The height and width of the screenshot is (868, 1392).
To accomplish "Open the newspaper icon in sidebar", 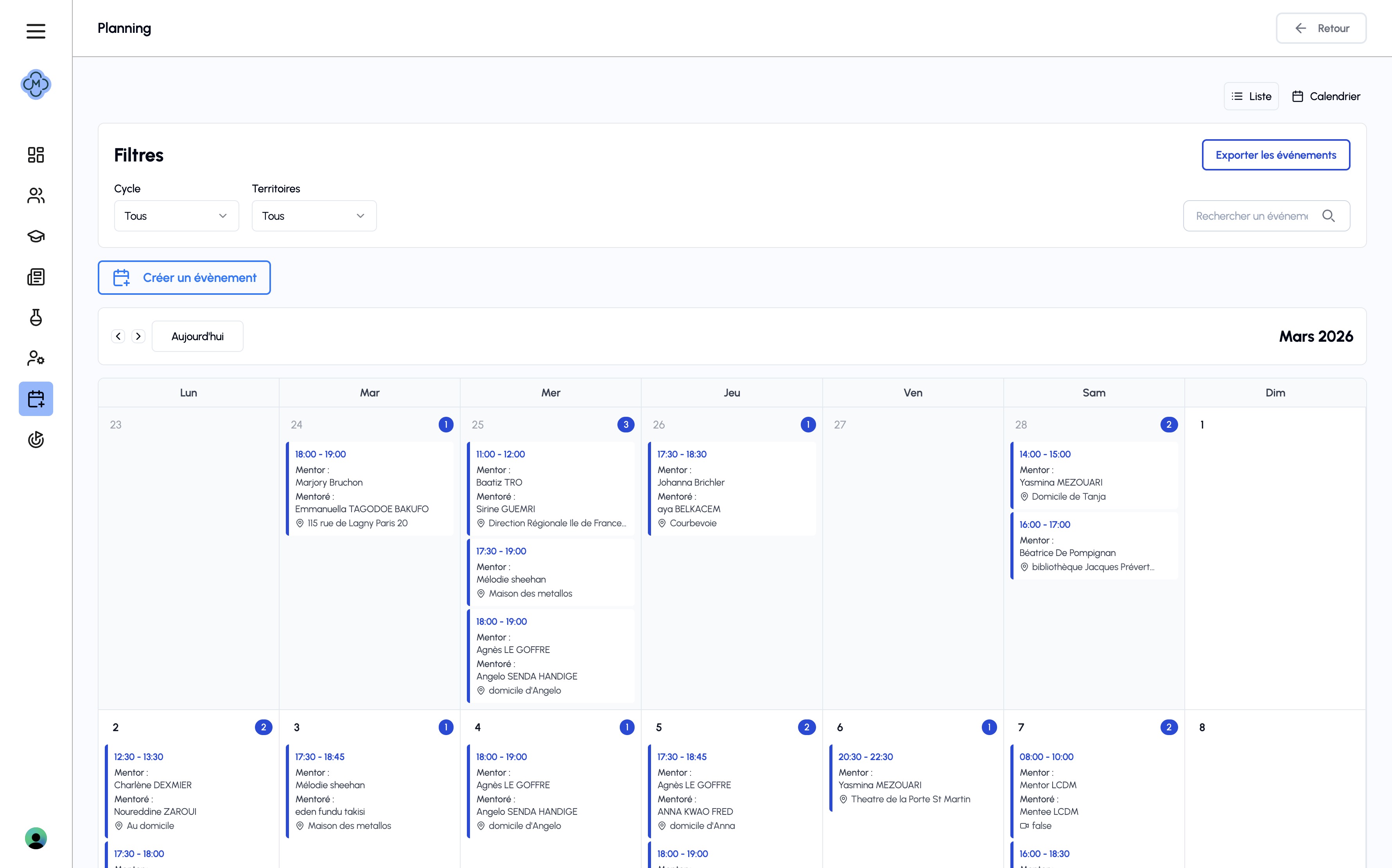I will 36,277.
